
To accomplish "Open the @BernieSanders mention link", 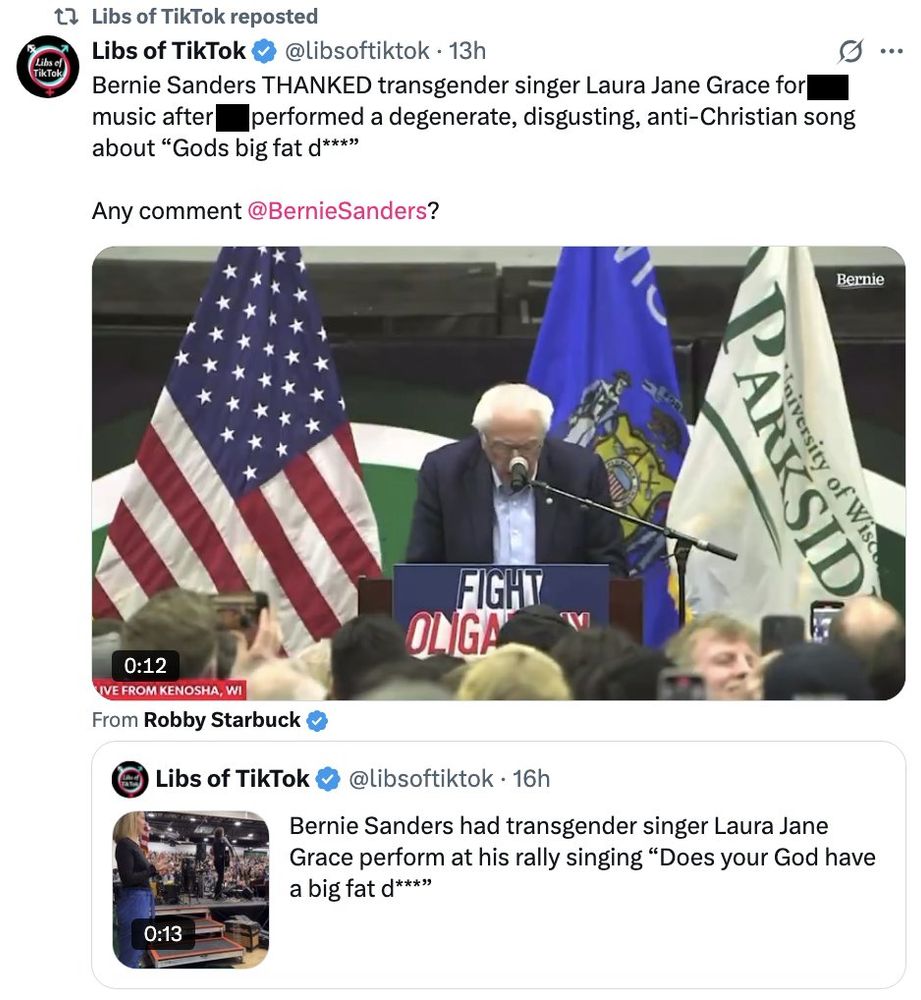I will 338,209.
